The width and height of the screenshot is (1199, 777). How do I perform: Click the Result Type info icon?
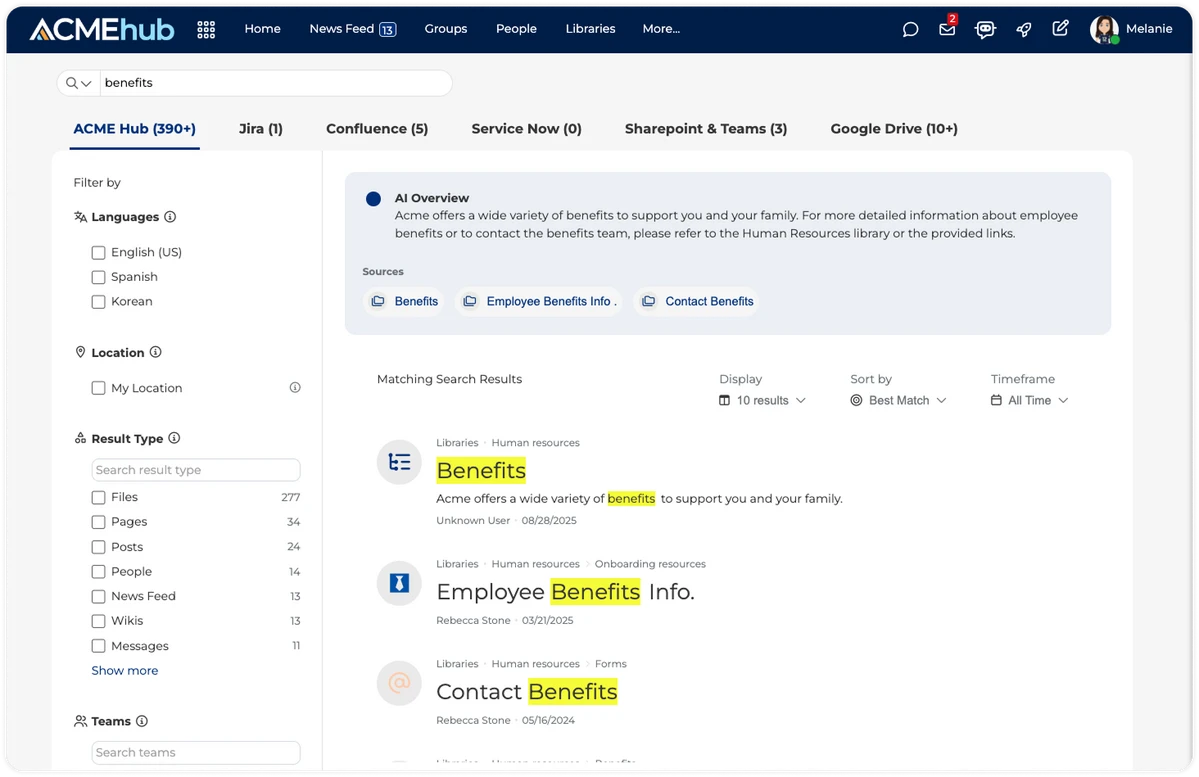tap(174, 438)
